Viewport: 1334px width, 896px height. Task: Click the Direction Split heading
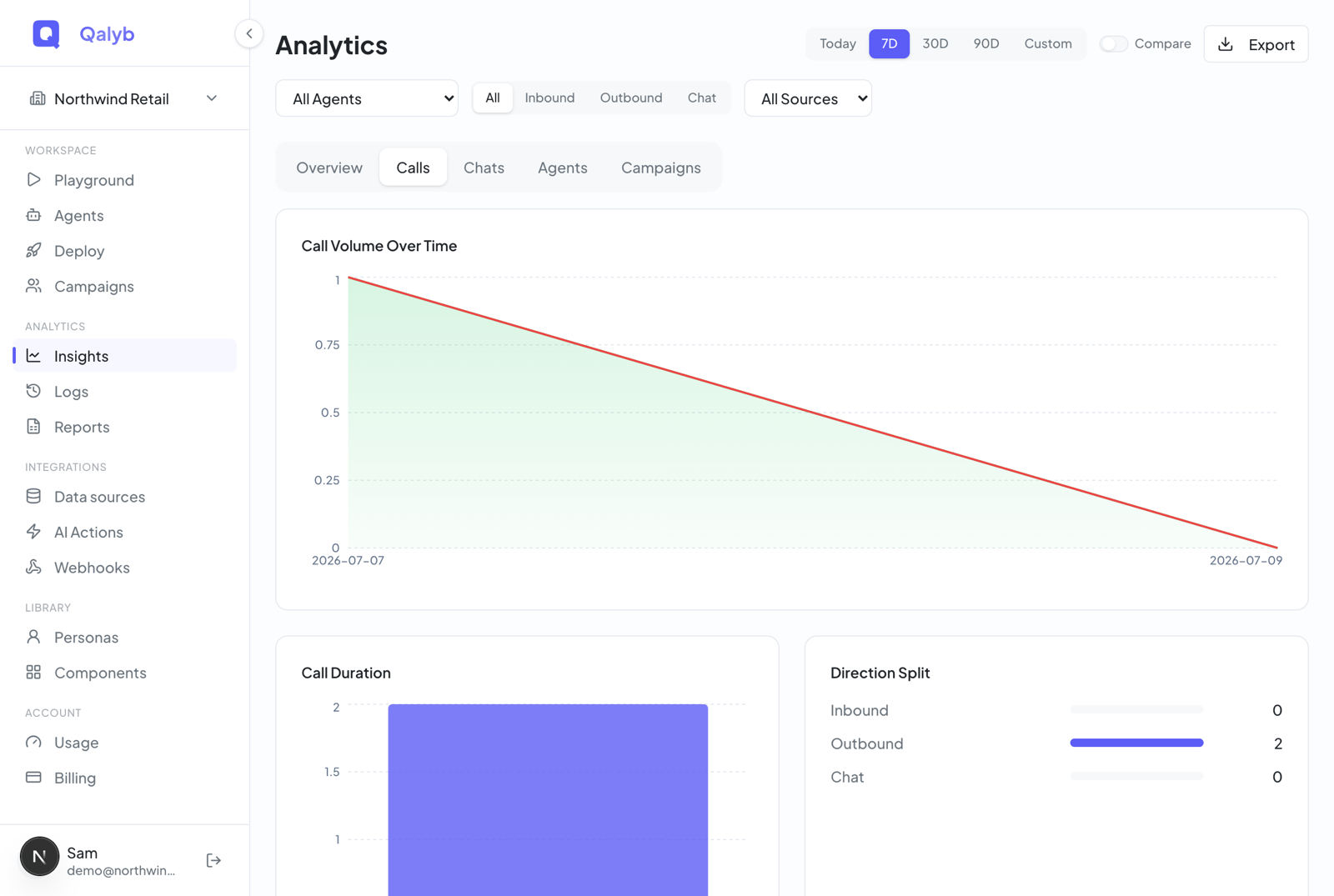click(880, 673)
